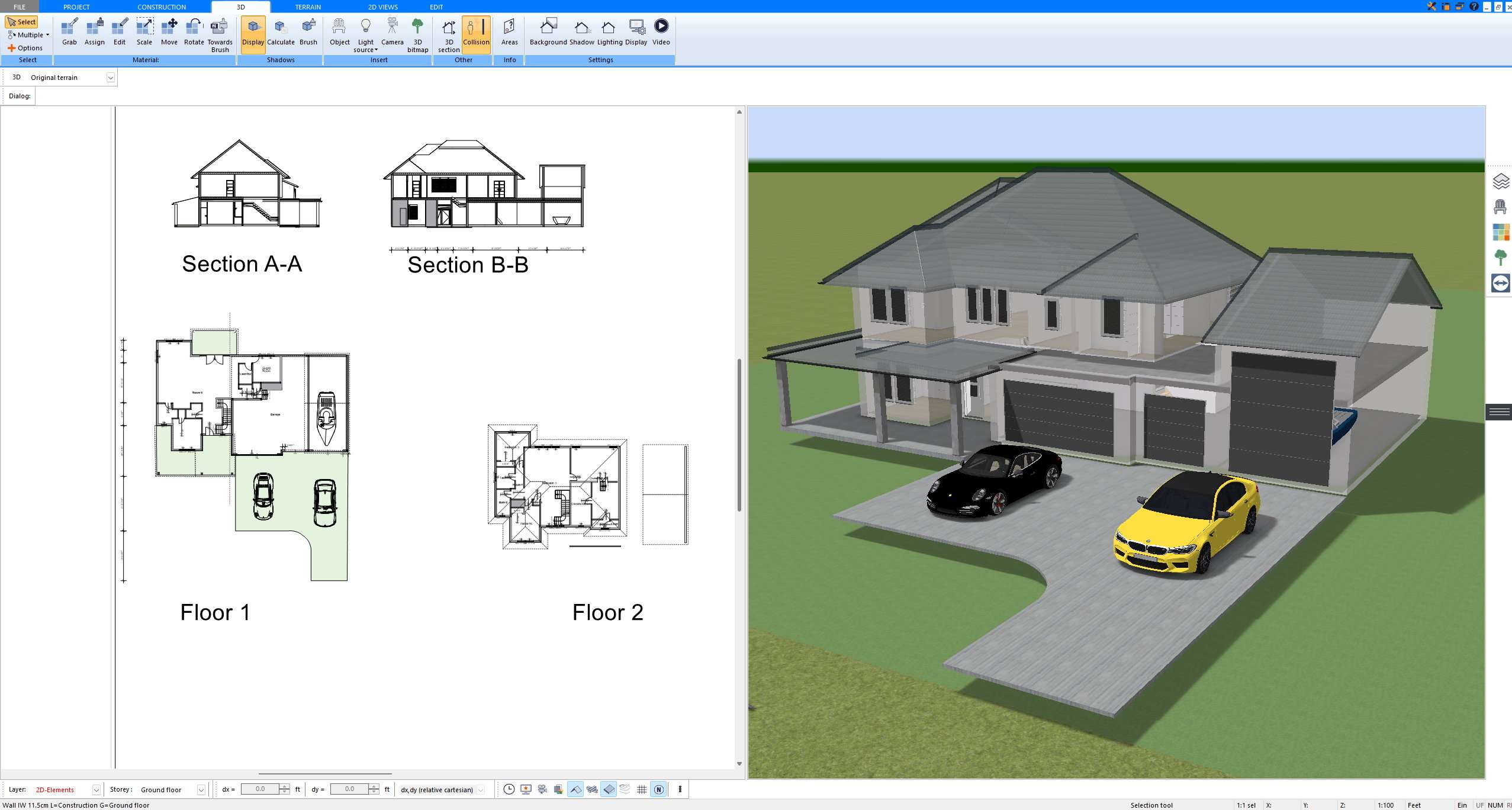1512x810 pixels.
Task: Switch to the EDIT tab
Action: pyautogui.click(x=436, y=7)
